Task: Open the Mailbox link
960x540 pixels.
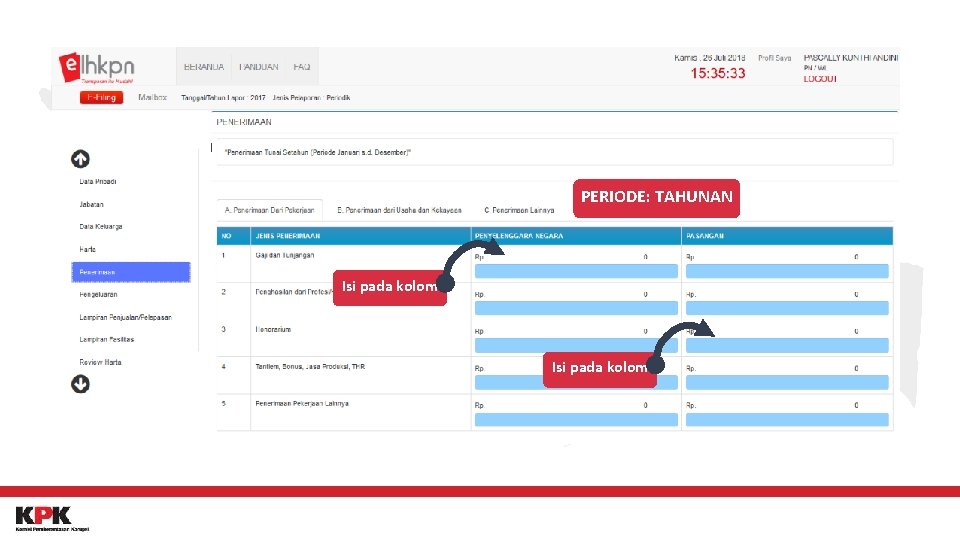Action: (152, 97)
